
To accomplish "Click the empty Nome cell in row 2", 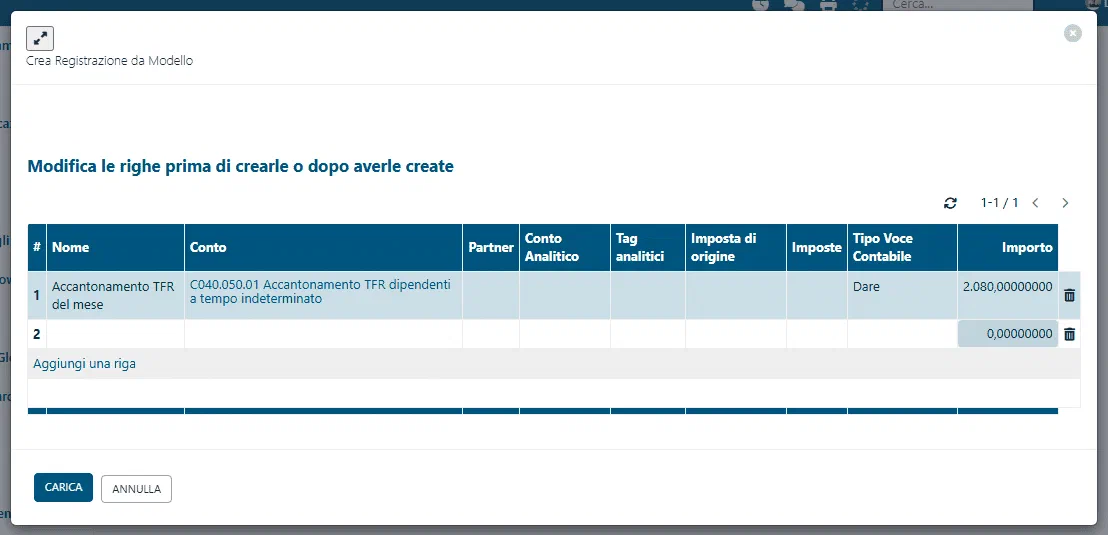I will click(115, 334).
